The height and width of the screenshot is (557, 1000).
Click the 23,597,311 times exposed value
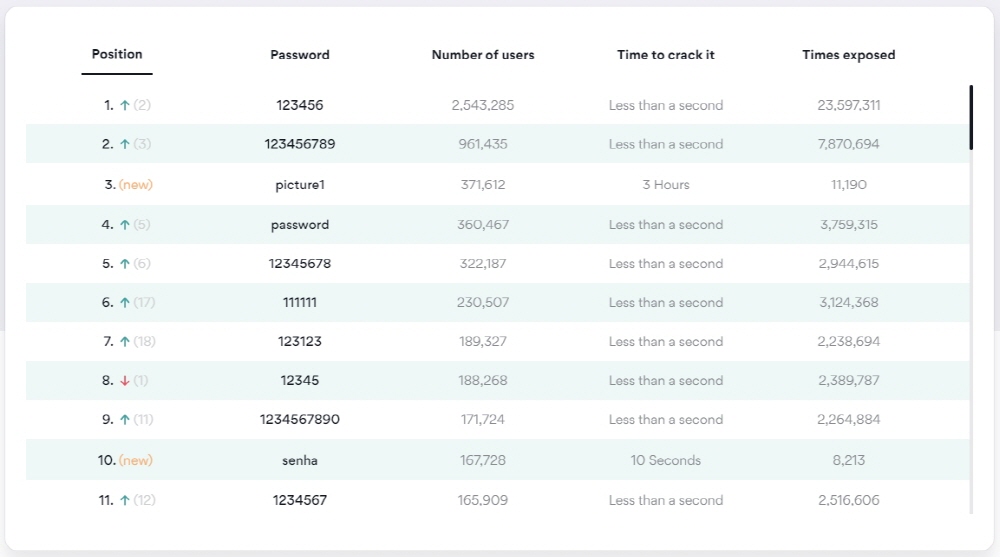pos(848,105)
